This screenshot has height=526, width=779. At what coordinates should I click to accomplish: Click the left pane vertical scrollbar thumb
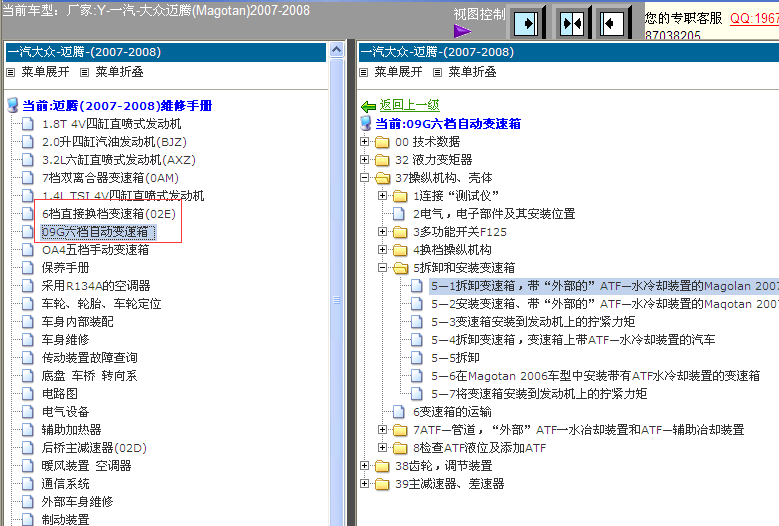coord(336,300)
